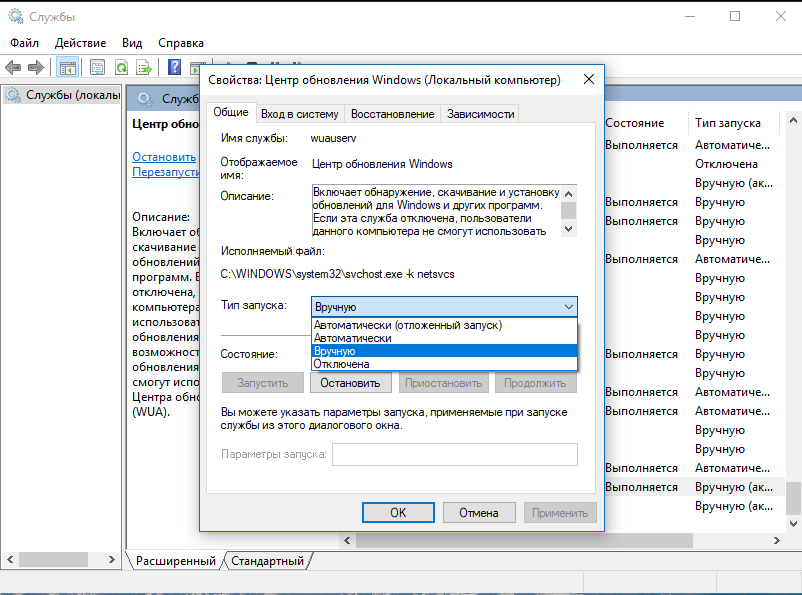Choose the Вручную option in the dropdown list
Viewport: 802px width, 595px height.
pos(444,351)
